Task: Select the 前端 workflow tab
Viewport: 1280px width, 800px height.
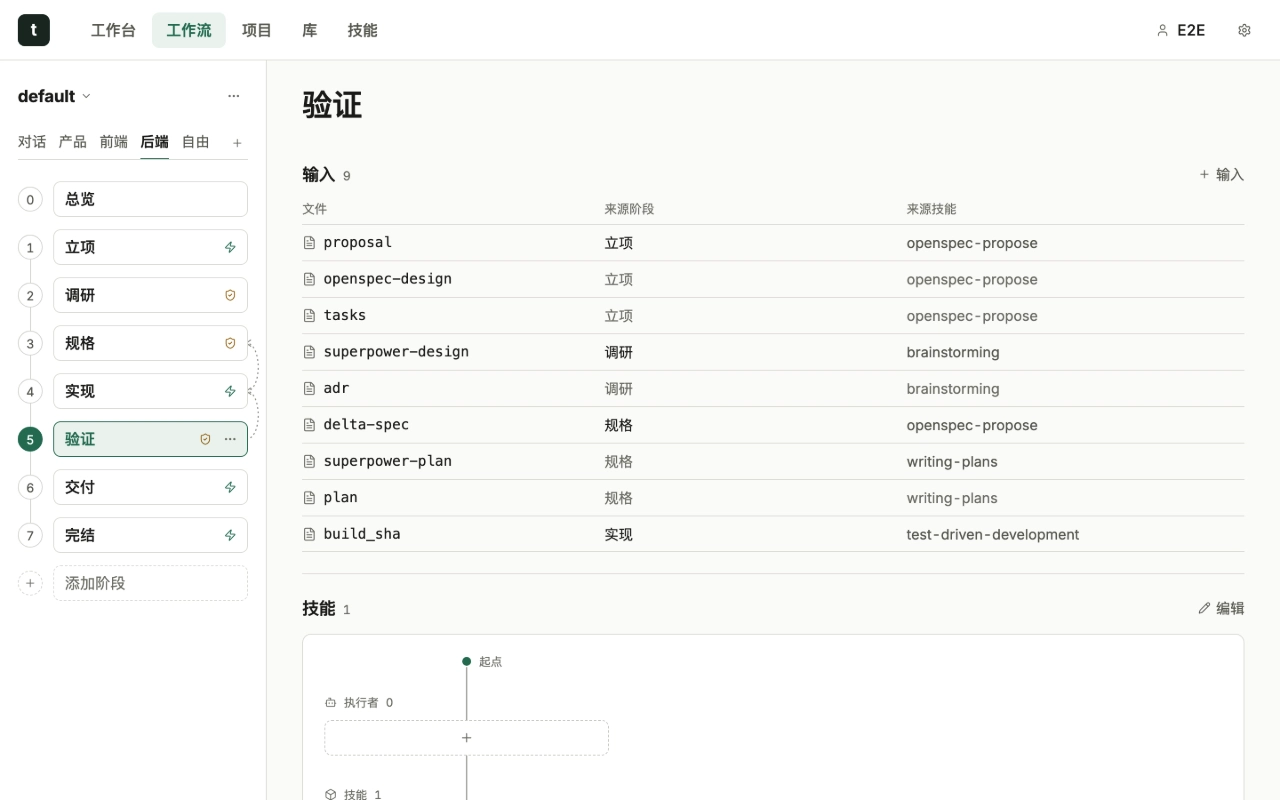Action: pos(114,142)
